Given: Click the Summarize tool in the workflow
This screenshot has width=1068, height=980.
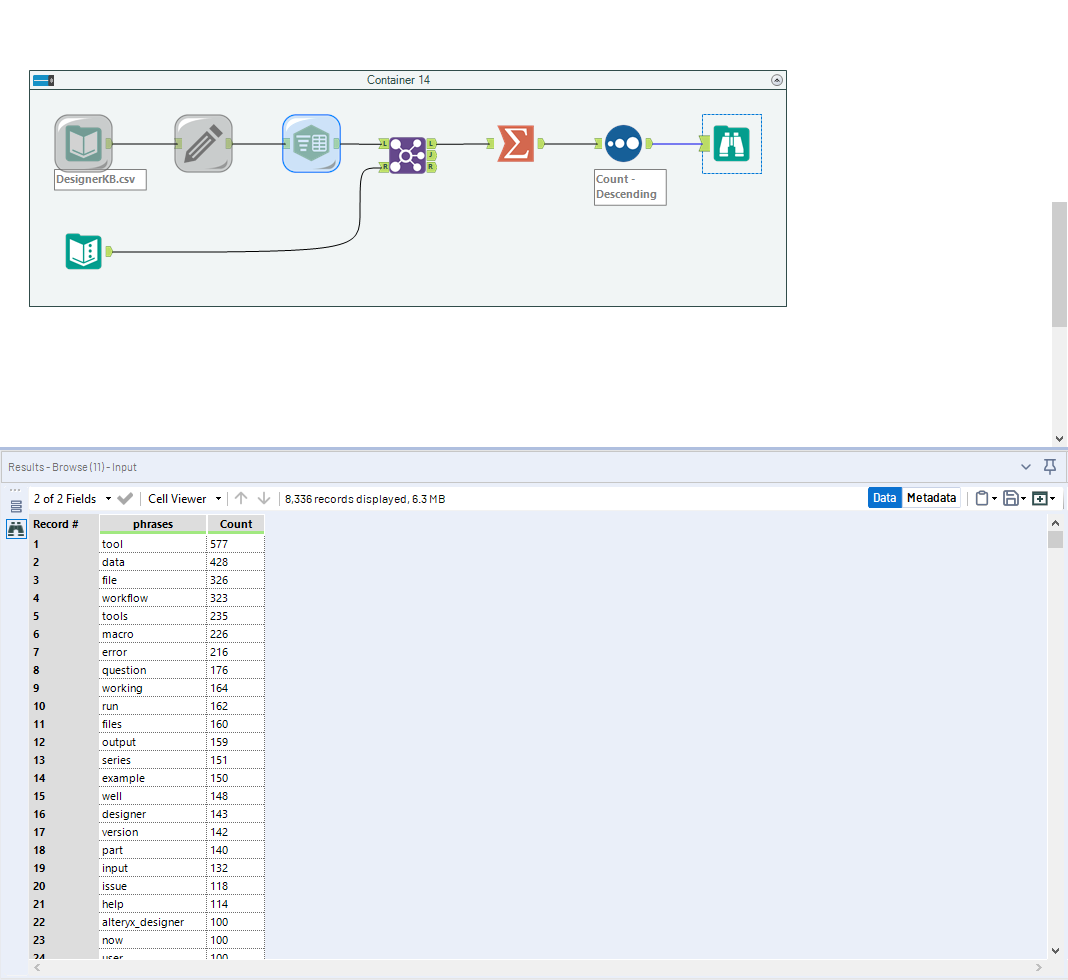Looking at the screenshot, I should click(x=516, y=143).
